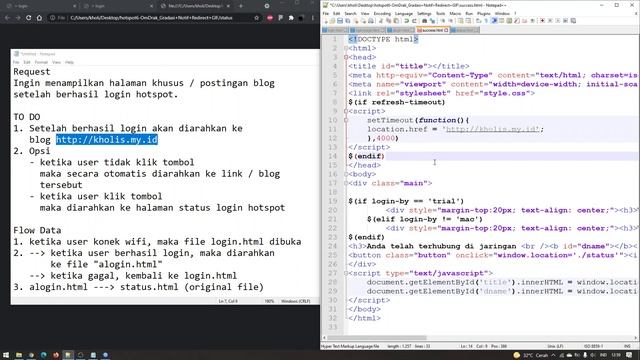
Task: Open the Windows Start menu
Action: (x=6, y=355)
